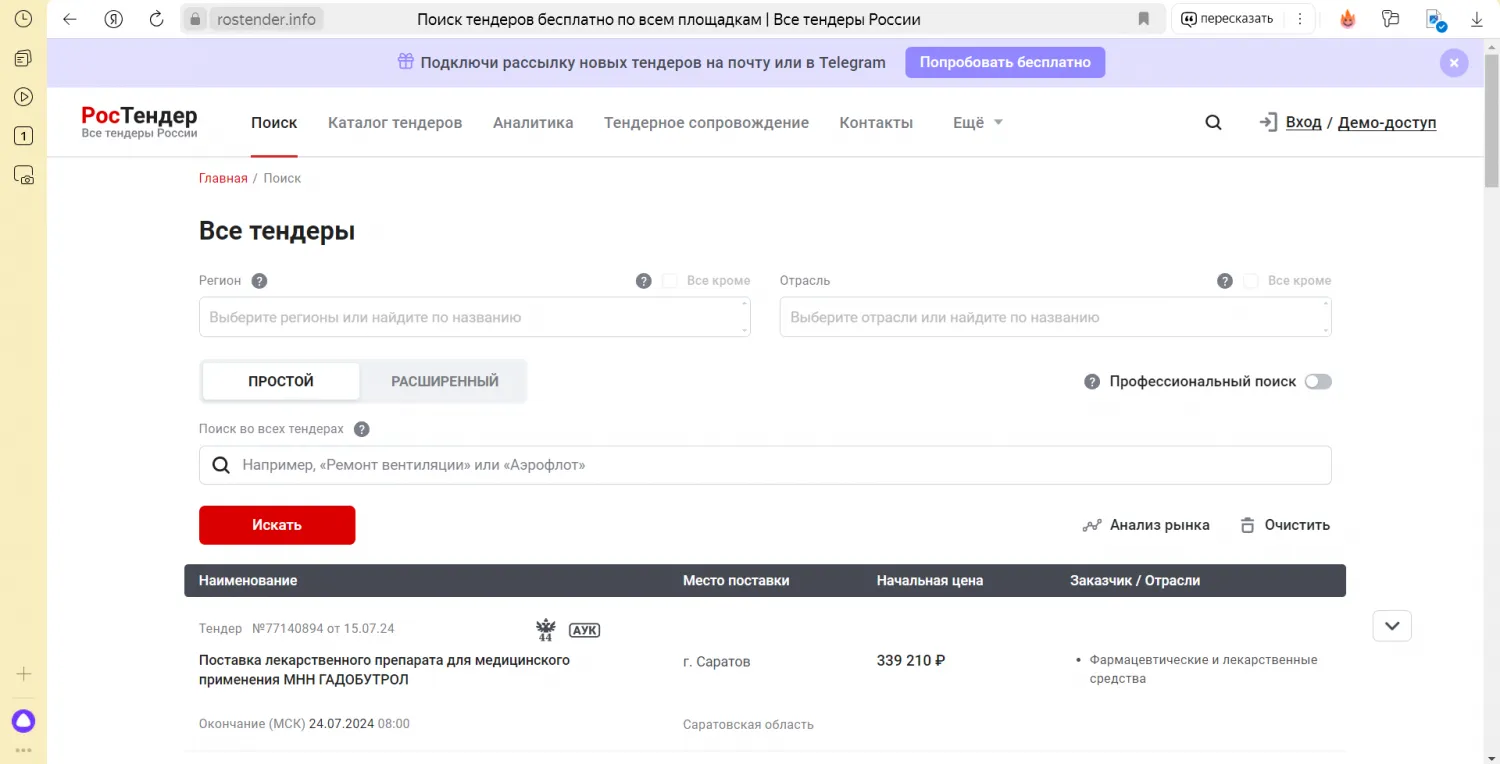The image size is (1500, 764).
Task: Open Каталог тендеров menu item
Action: 395,123
